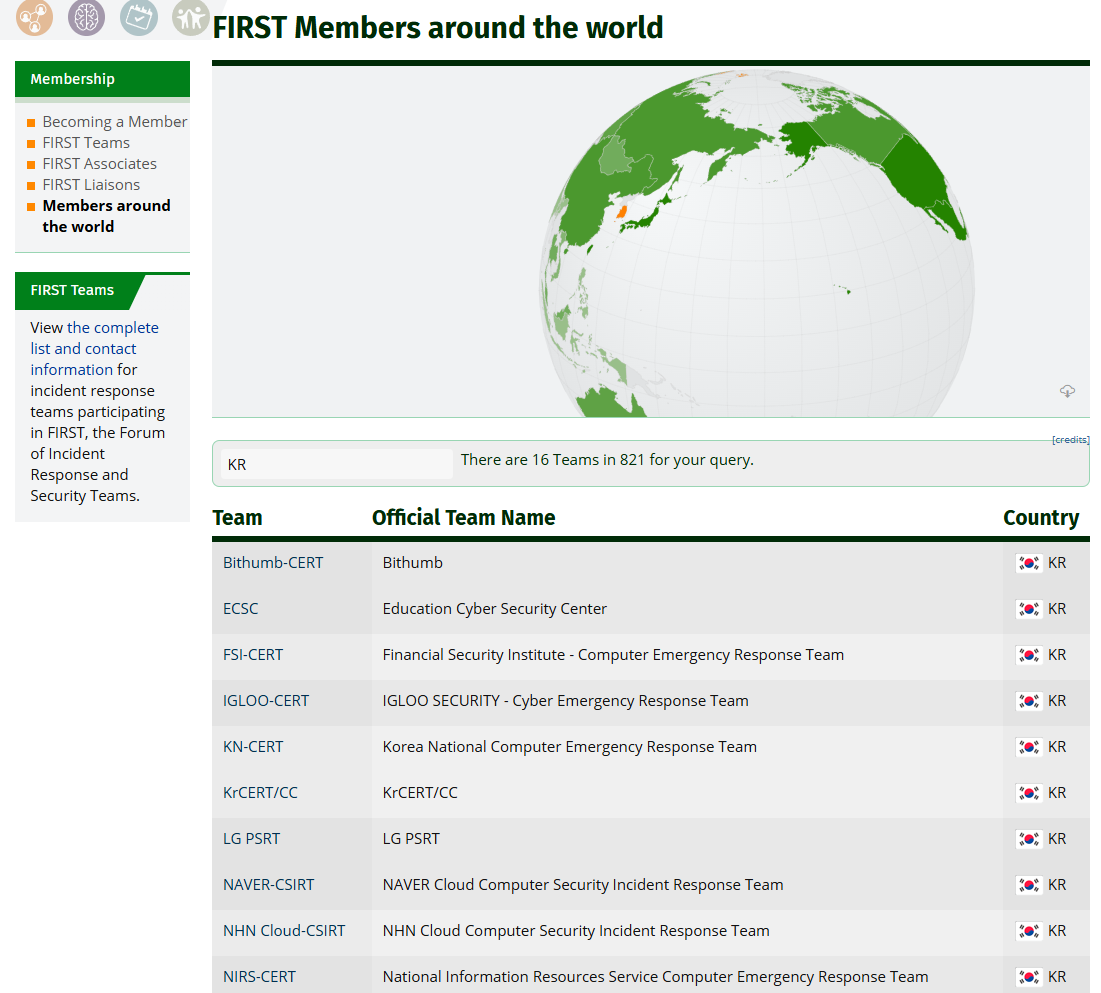Click the purple brain icon
Image resolution: width=1101 pixels, height=993 pixels.
[x=86, y=17]
